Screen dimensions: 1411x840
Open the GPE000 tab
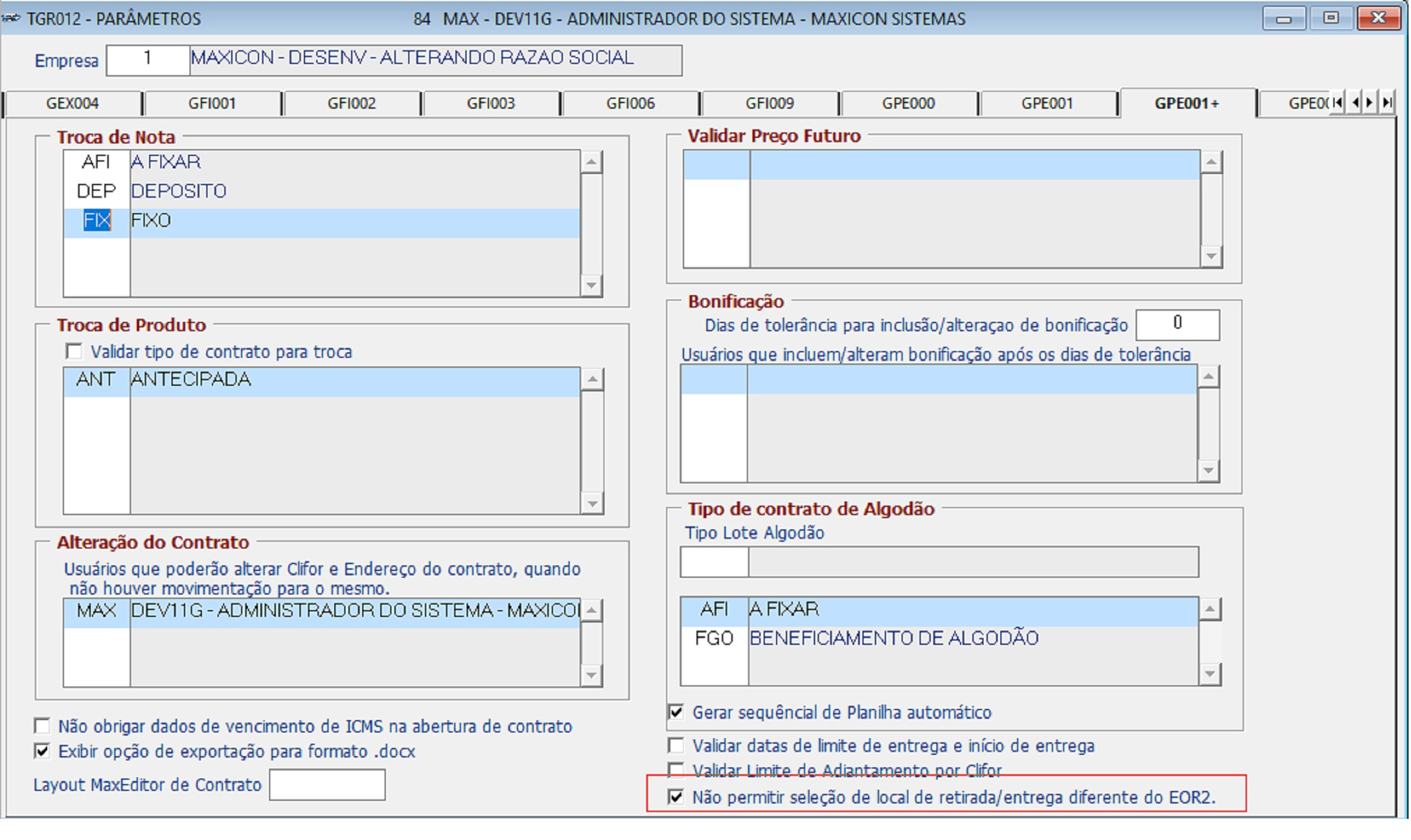(x=908, y=103)
